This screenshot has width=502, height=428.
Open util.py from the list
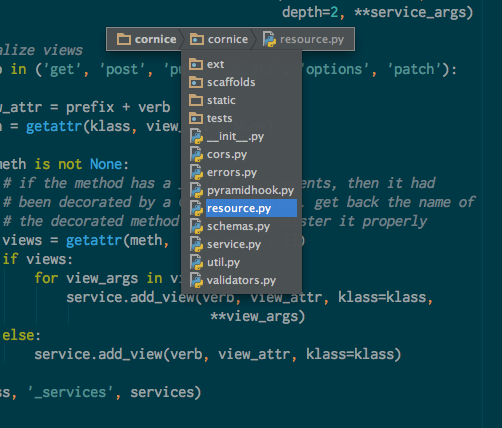241,262
